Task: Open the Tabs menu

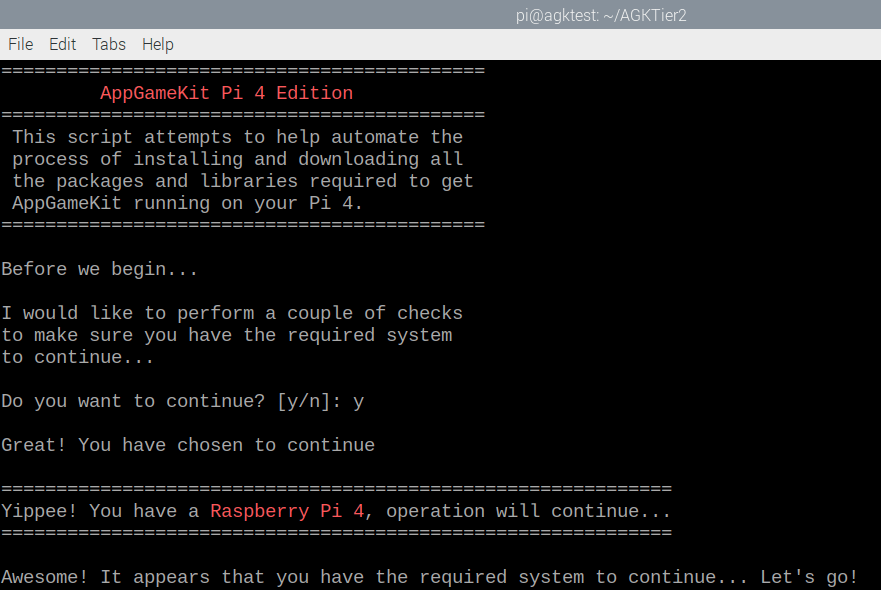Action: [x=109, y=44]
